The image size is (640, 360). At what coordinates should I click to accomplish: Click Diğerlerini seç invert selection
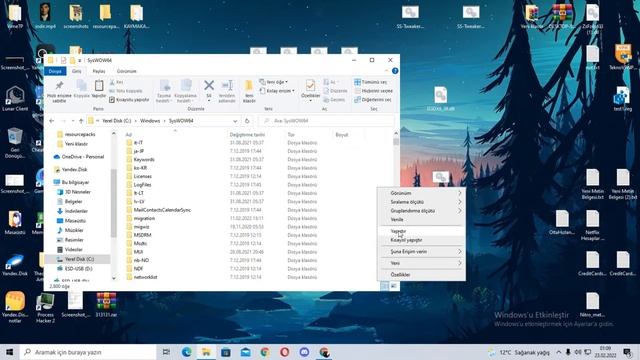pos(373,100)
